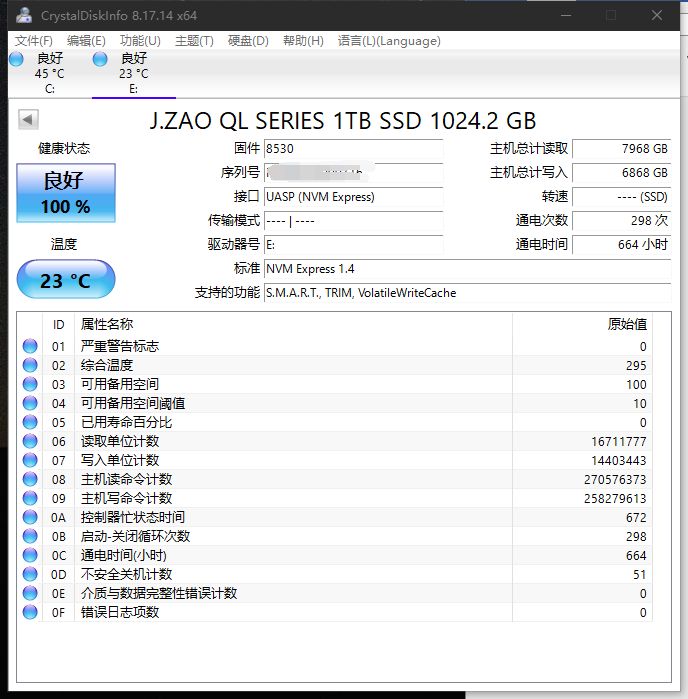Viewport: 688px width, 699px height.
Task: Click raw value 258279613 in row 09
Action: pos(615,498)
